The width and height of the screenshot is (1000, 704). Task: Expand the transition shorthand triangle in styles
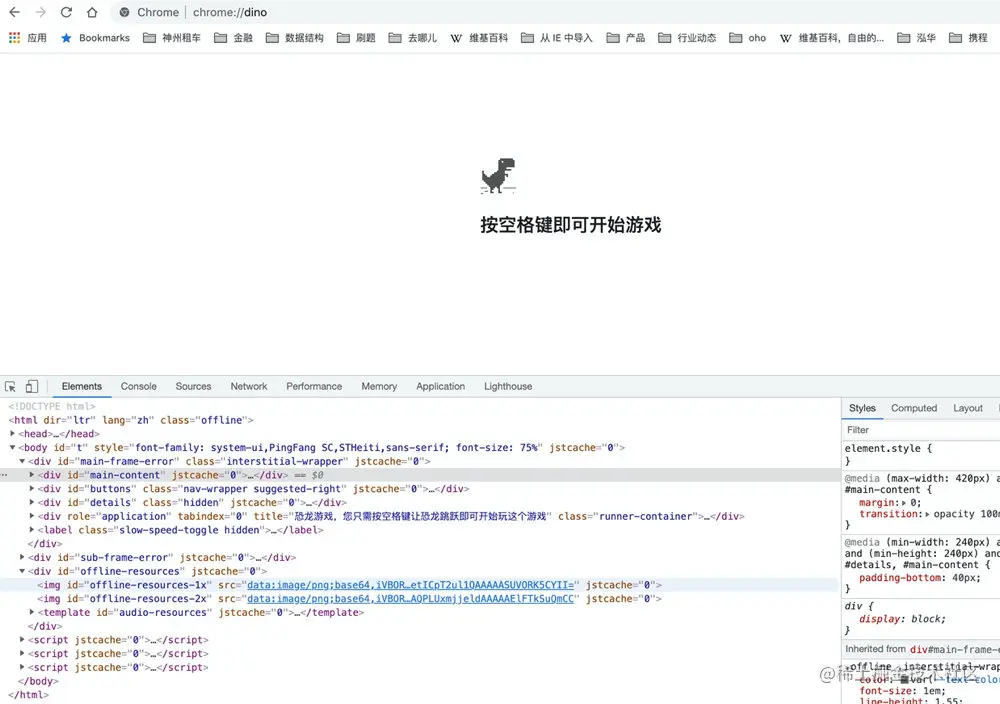927,514
